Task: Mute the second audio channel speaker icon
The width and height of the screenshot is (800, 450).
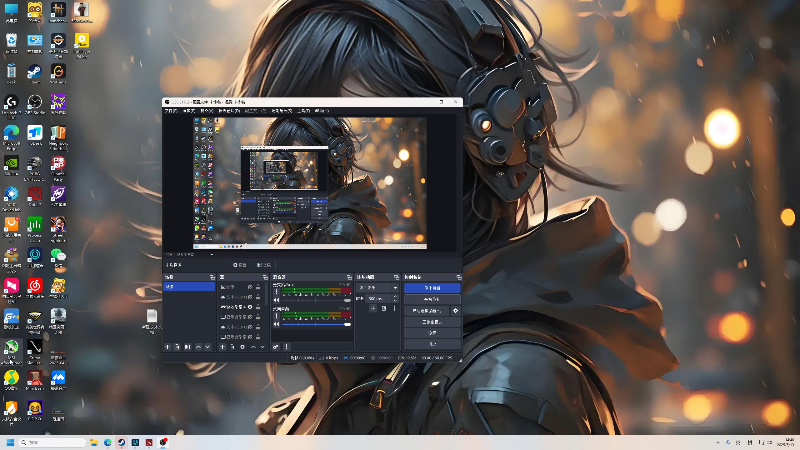Action: [277, 324]
